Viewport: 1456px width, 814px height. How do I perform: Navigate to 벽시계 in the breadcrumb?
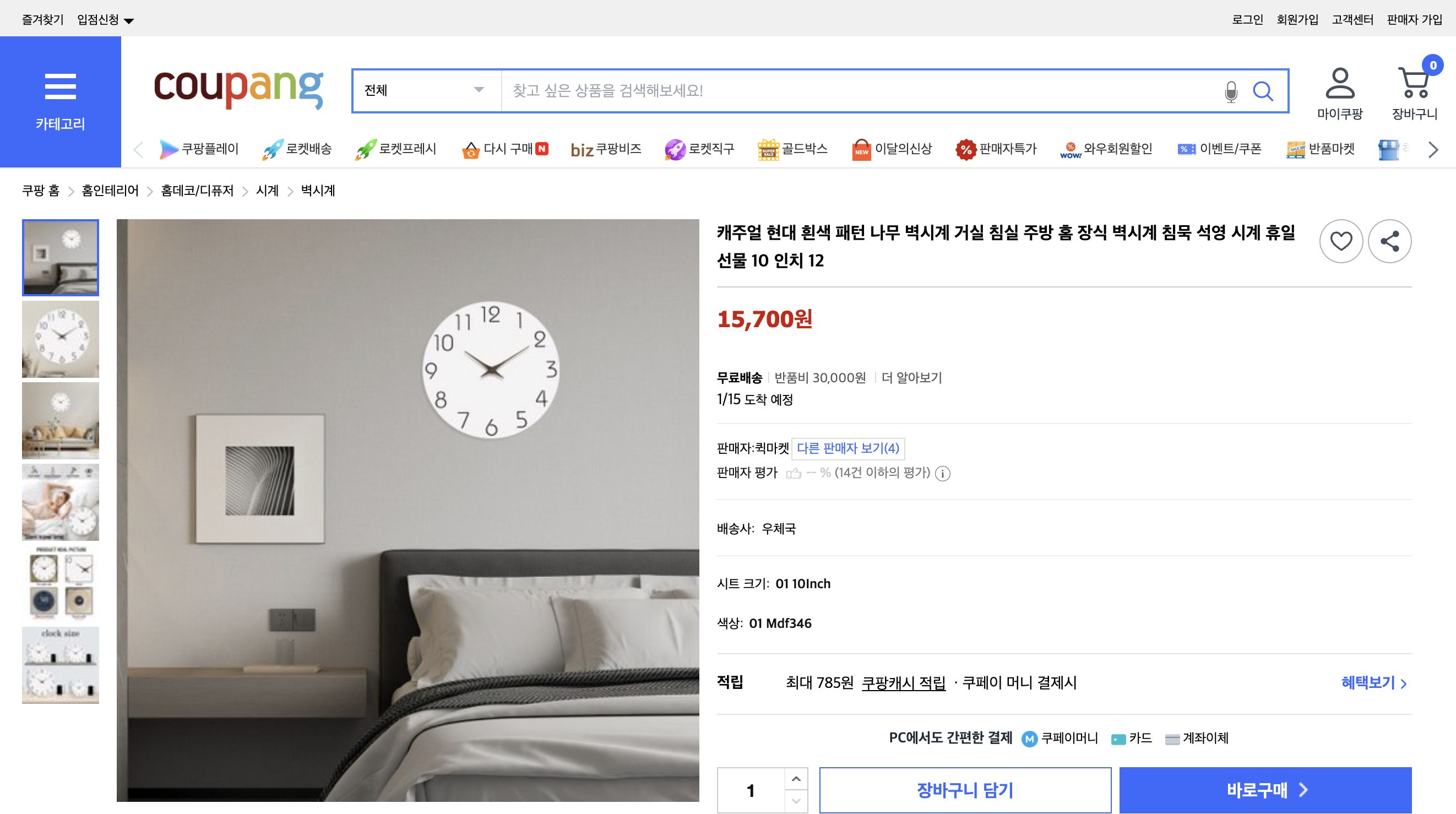click(x=315, y=191)
